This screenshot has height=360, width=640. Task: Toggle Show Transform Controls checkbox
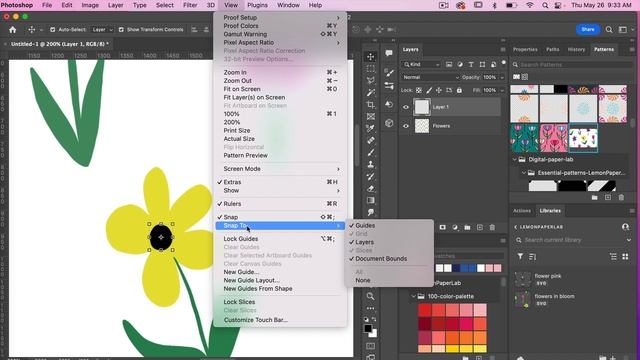pyautogui.click(x=121, y=29)
